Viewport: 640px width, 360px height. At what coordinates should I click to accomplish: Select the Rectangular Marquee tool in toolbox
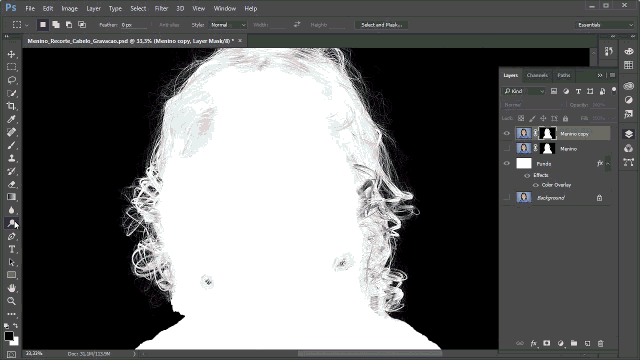[x=11, y=67]
